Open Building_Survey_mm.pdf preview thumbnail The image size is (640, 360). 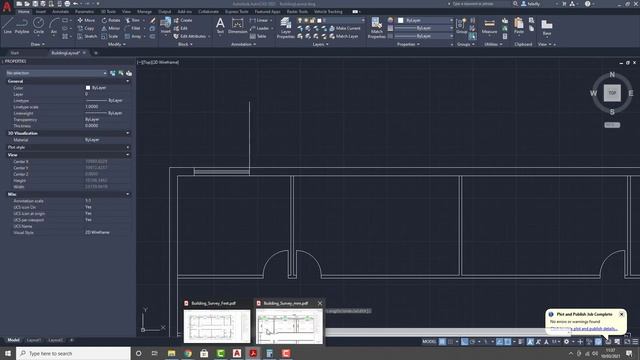289,326
